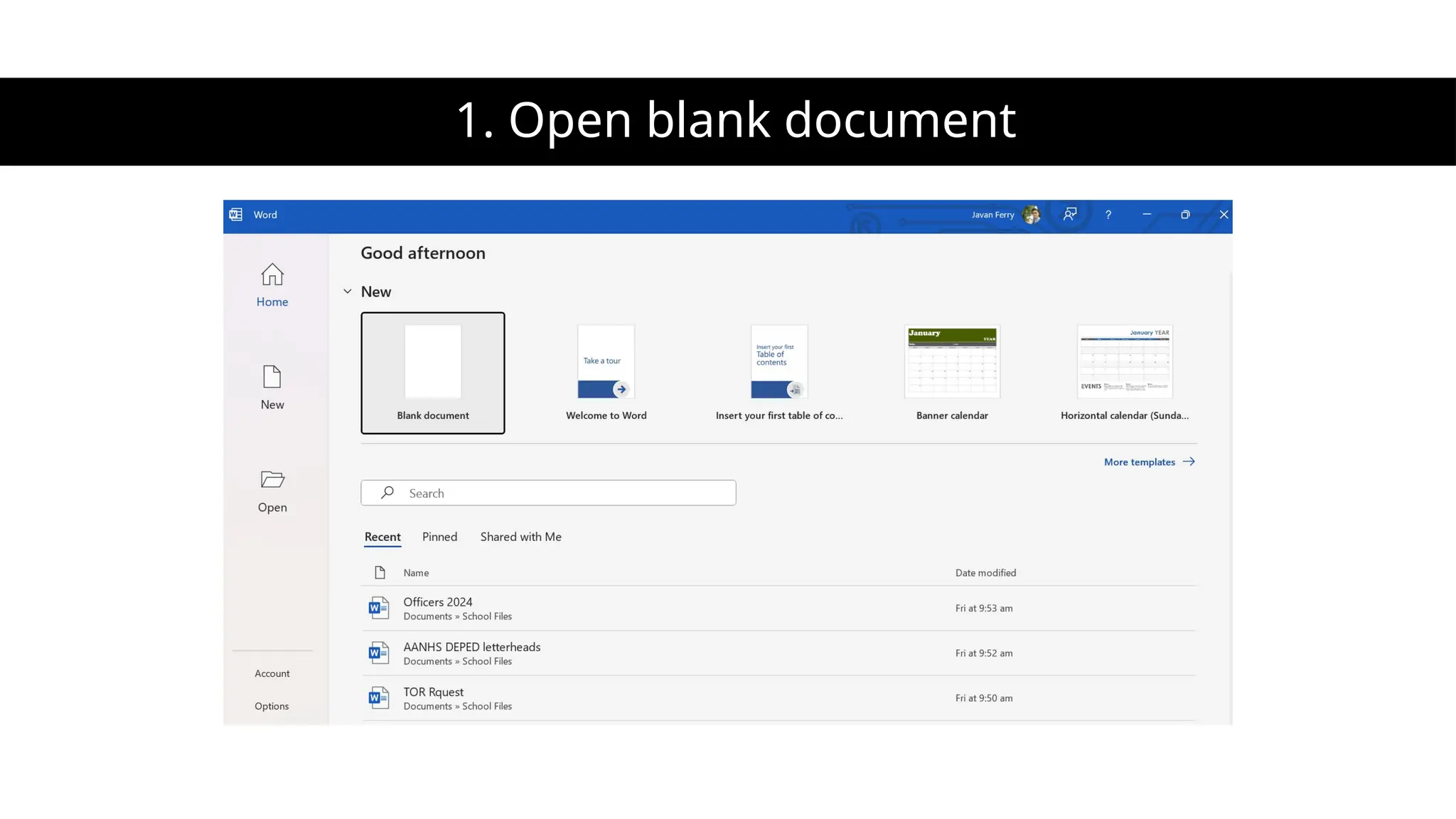Click the Officers 2024 Word file icon
Image resolution: width=1456 pixels, height=819 pixels.
pyautogui.click(x=379, y=609)
